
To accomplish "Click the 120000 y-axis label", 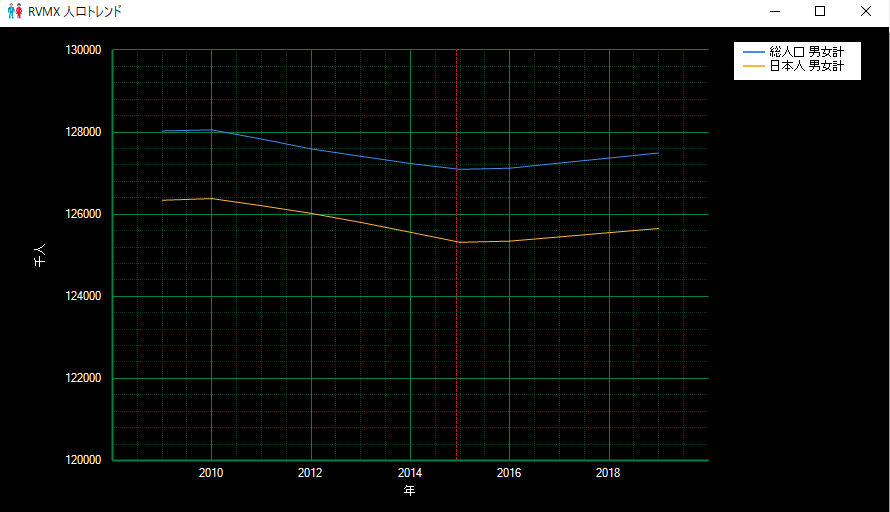I will tap(83, 460).
